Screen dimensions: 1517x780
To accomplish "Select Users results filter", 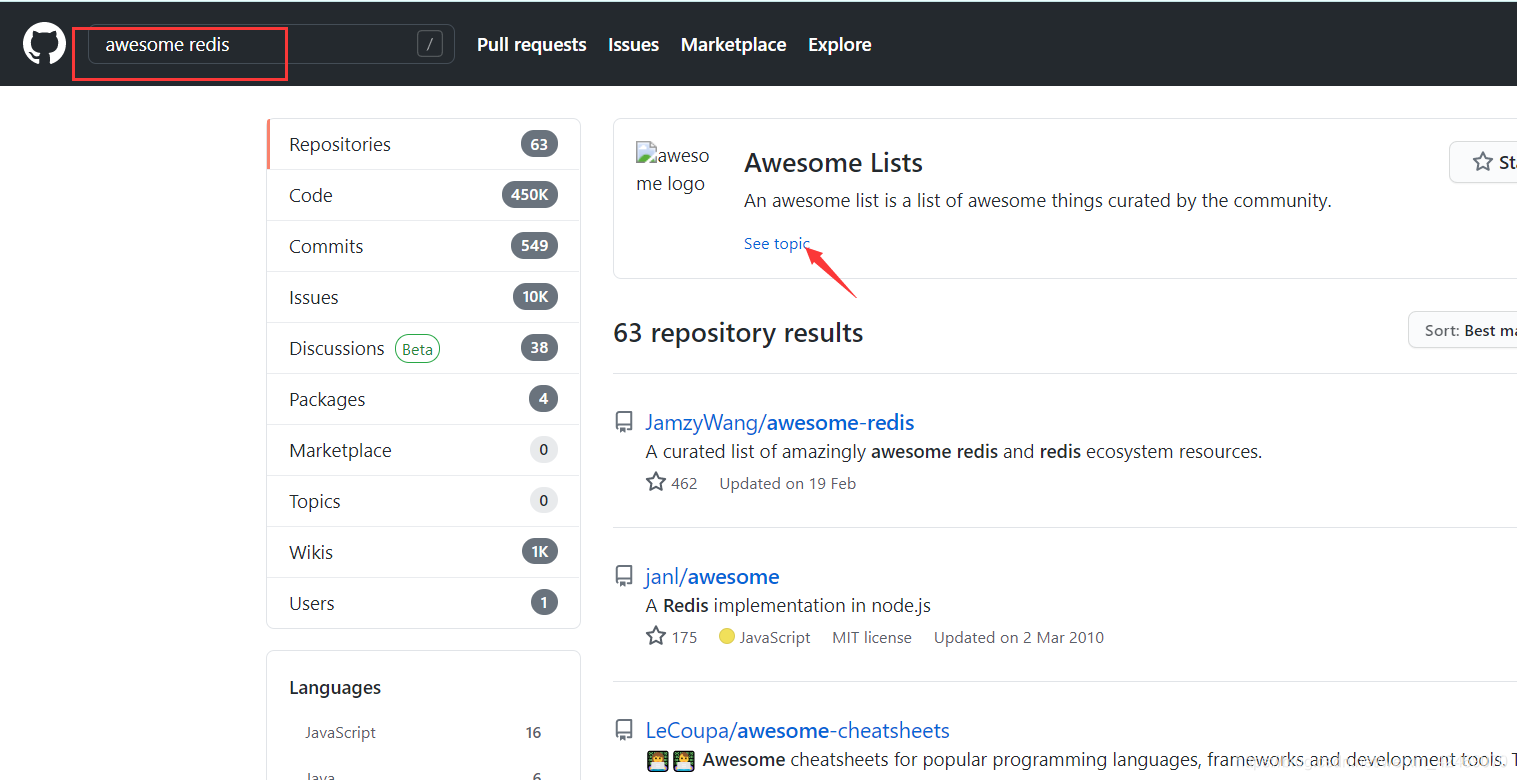I will (423, 603).
